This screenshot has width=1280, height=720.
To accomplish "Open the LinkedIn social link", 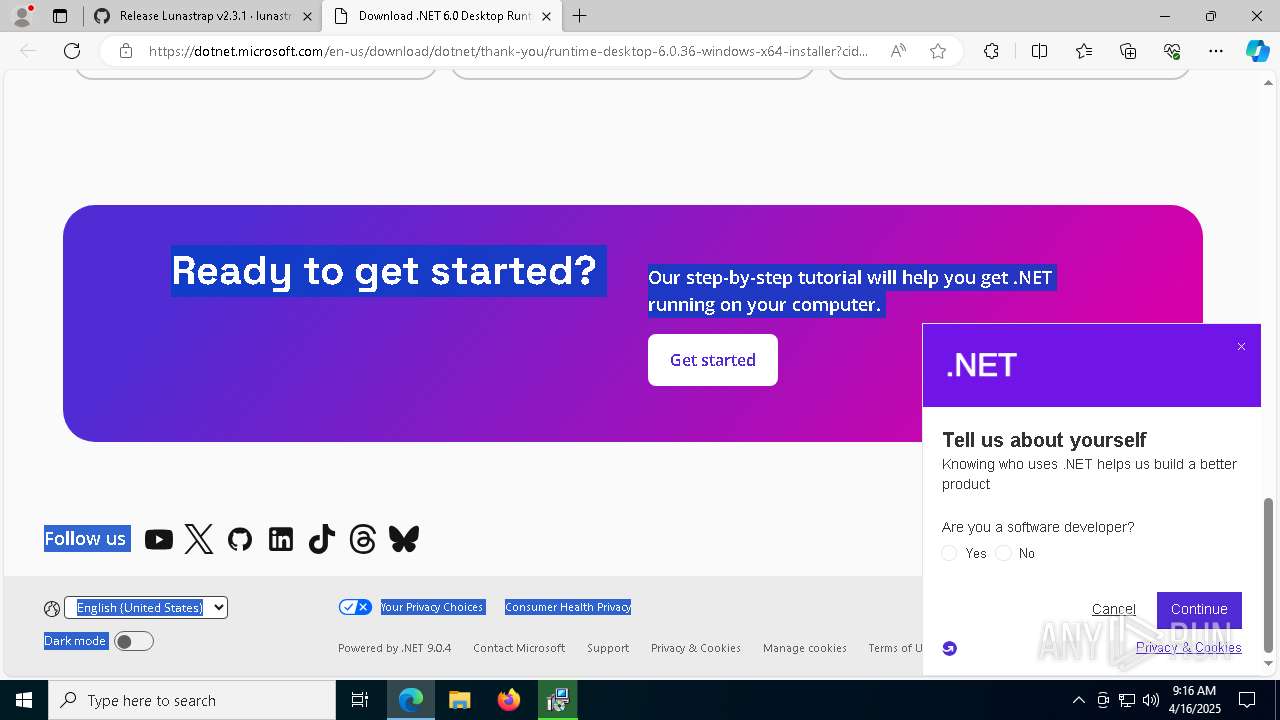I will (x=281, y=540).
